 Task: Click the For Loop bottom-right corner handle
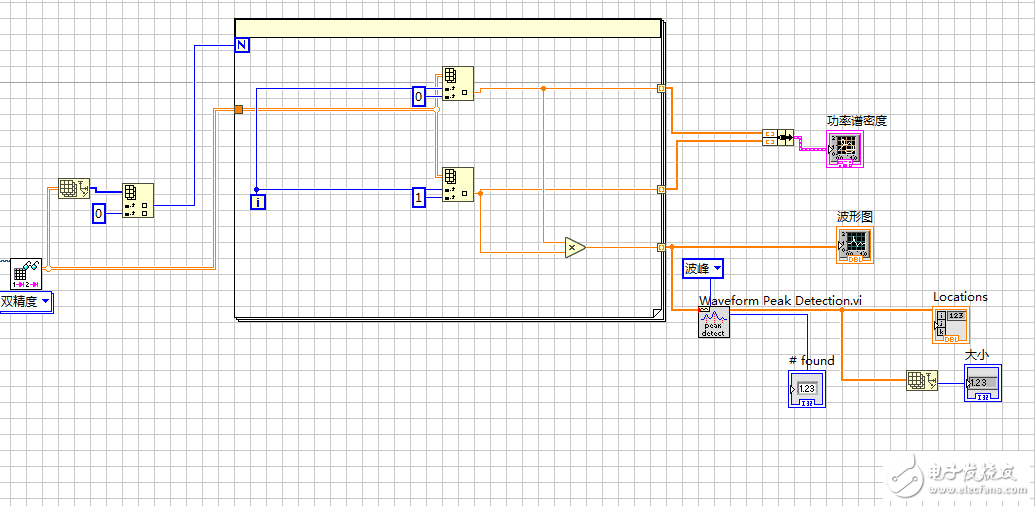(655, 313)
